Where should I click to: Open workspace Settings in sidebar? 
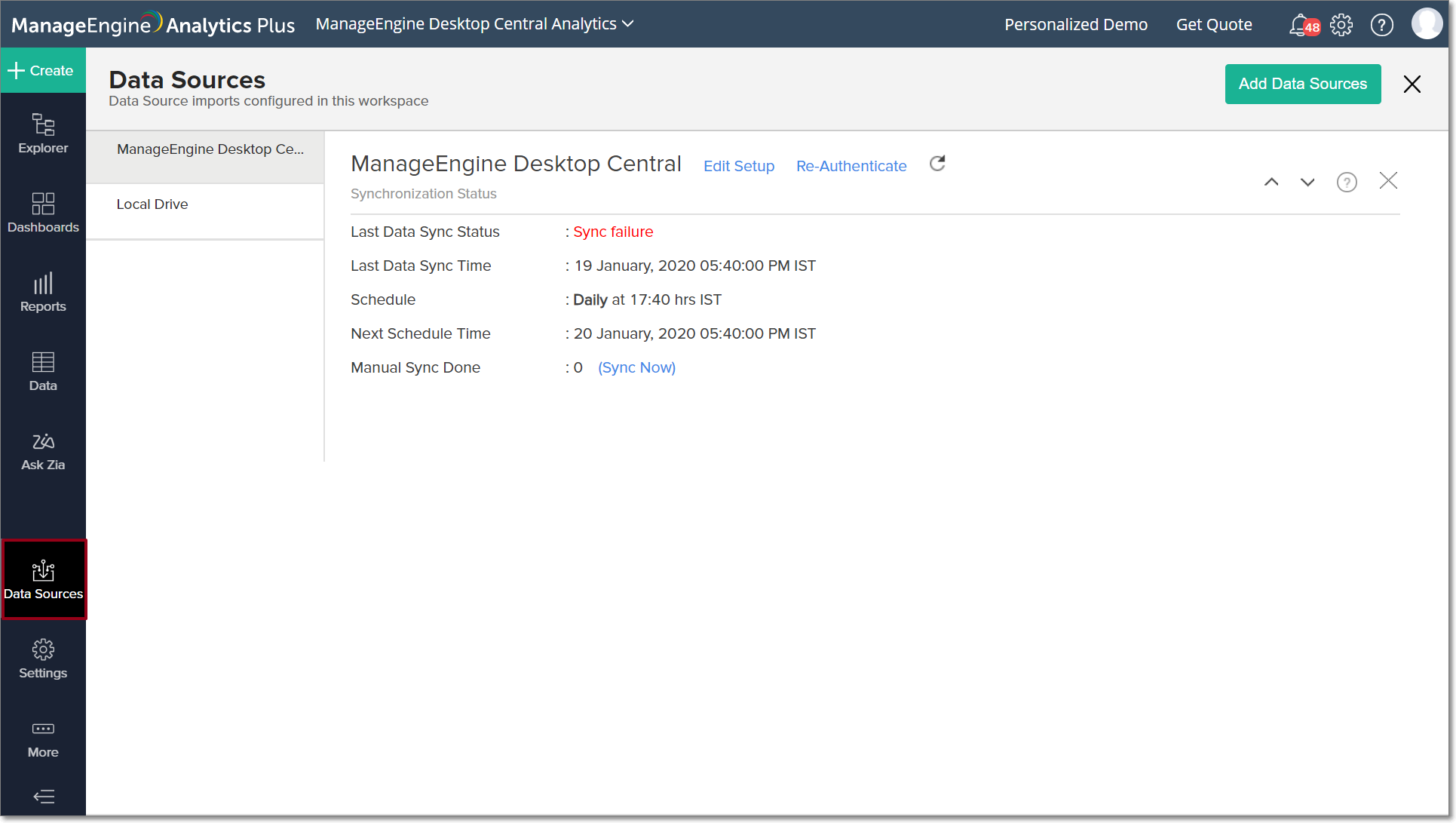(x=43, y=659)
